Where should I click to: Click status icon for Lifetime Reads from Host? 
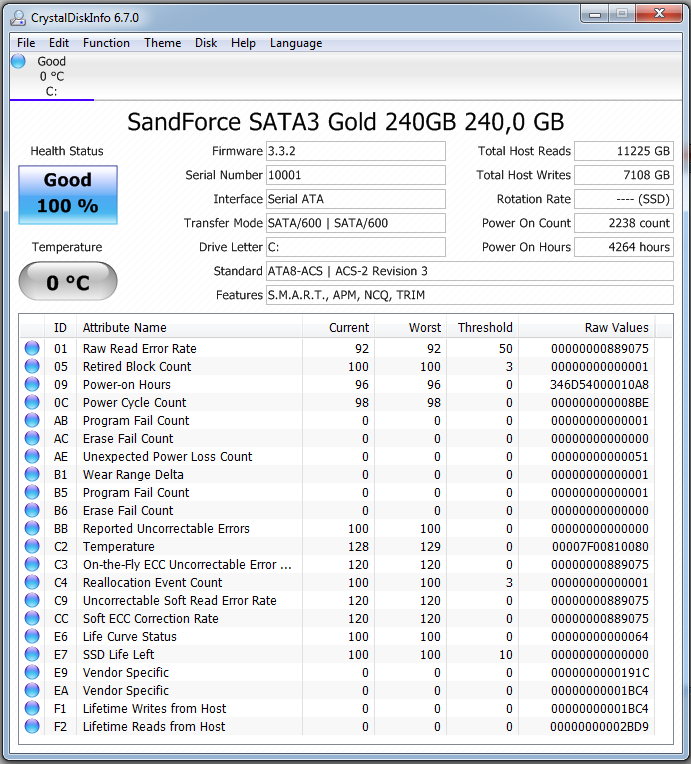32,726
